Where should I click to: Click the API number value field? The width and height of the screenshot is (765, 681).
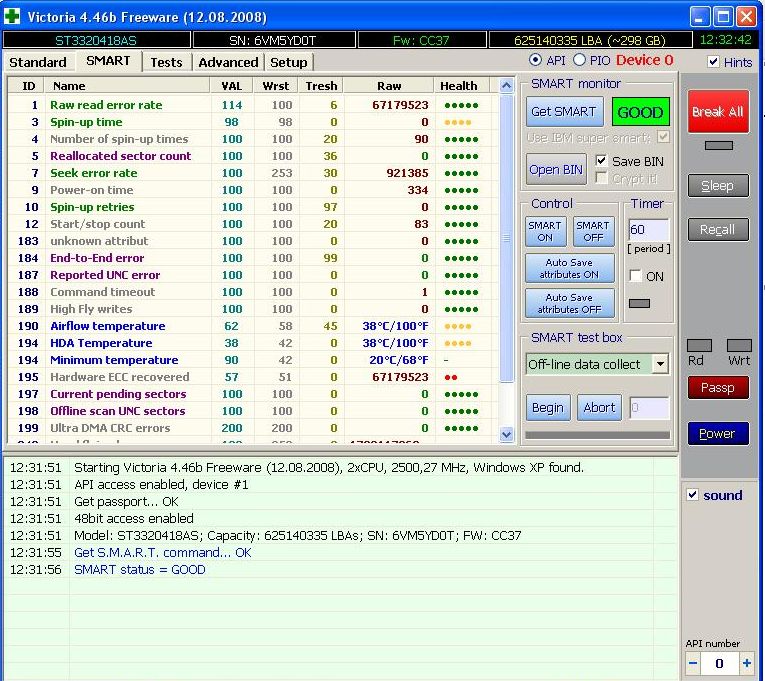point(720,663)
